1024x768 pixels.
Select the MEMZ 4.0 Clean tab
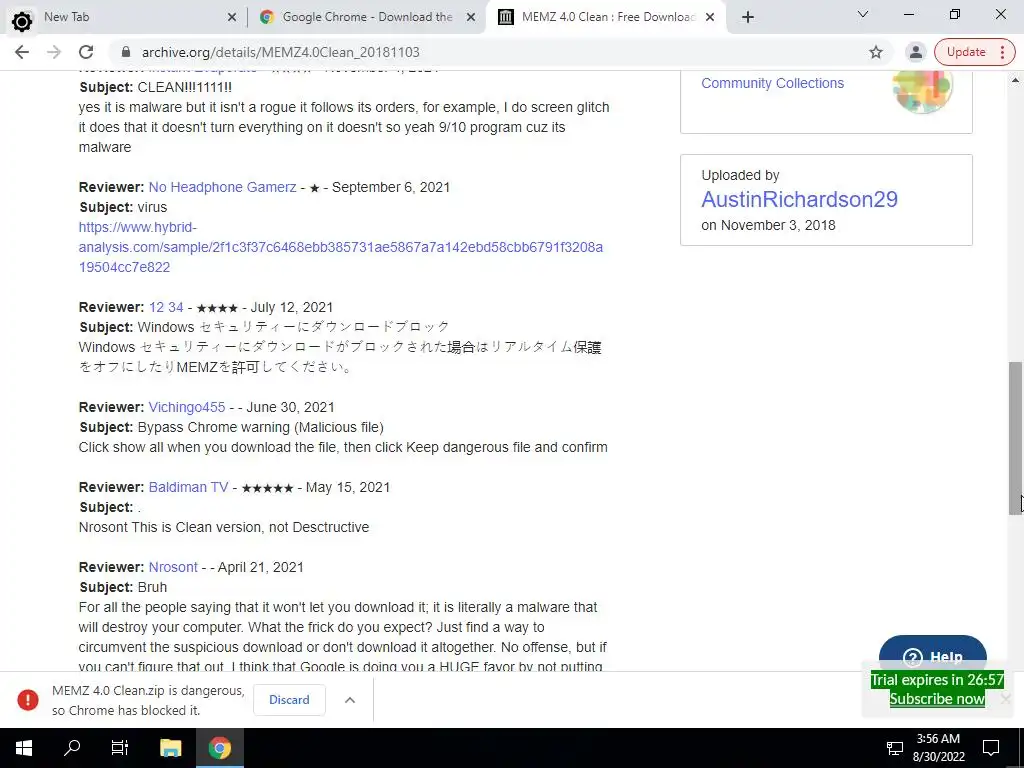click(607, 17)
